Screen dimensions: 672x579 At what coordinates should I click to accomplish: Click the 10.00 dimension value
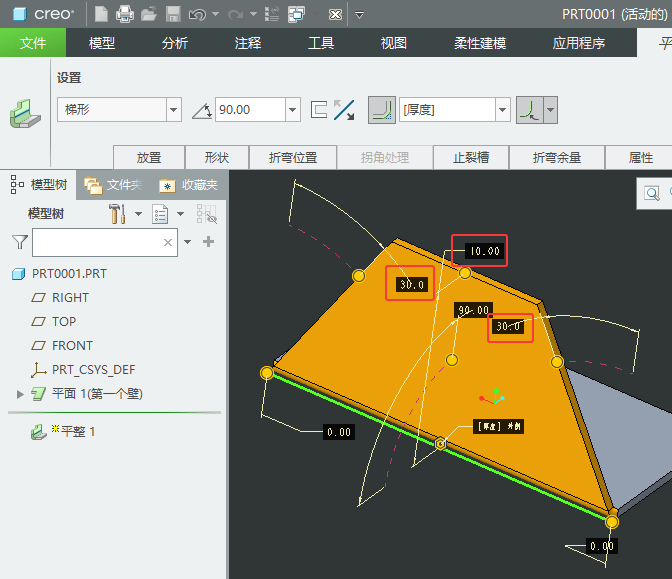coord(485,251)
